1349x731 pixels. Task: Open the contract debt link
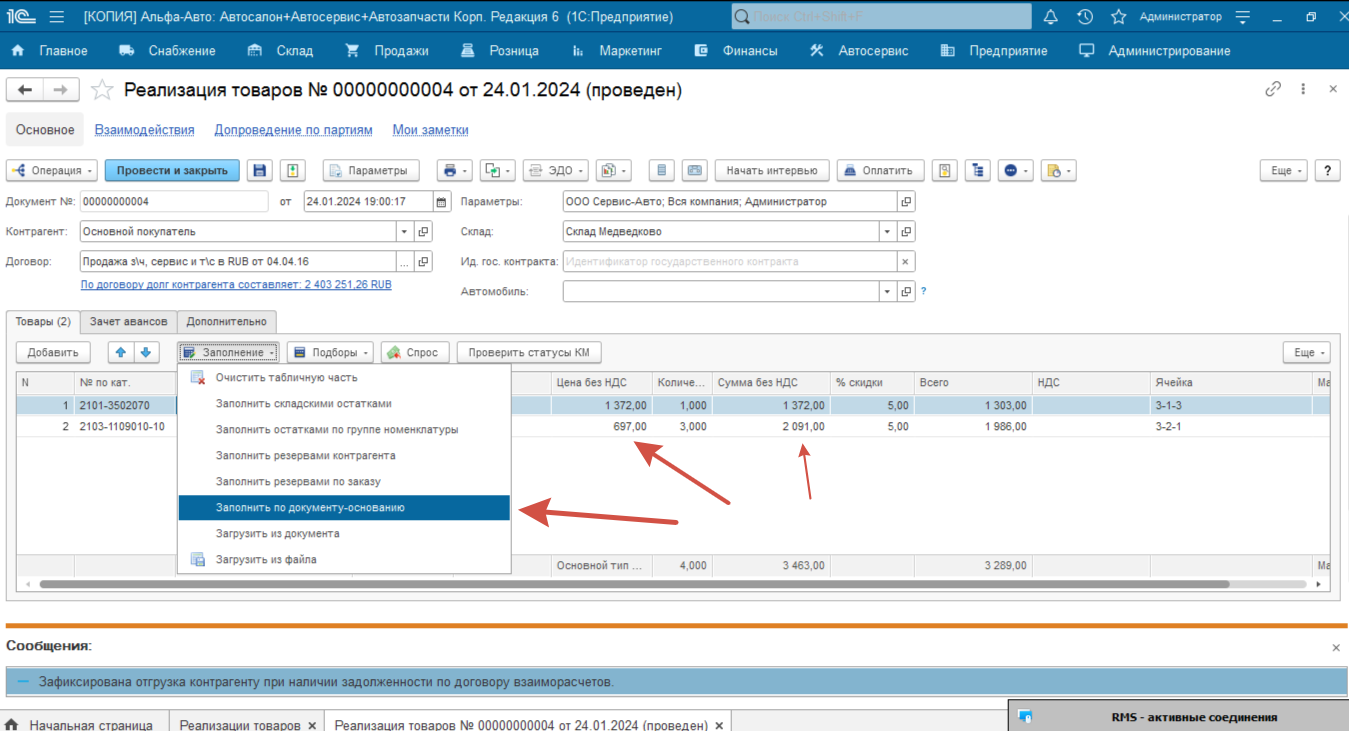(236, 285)
